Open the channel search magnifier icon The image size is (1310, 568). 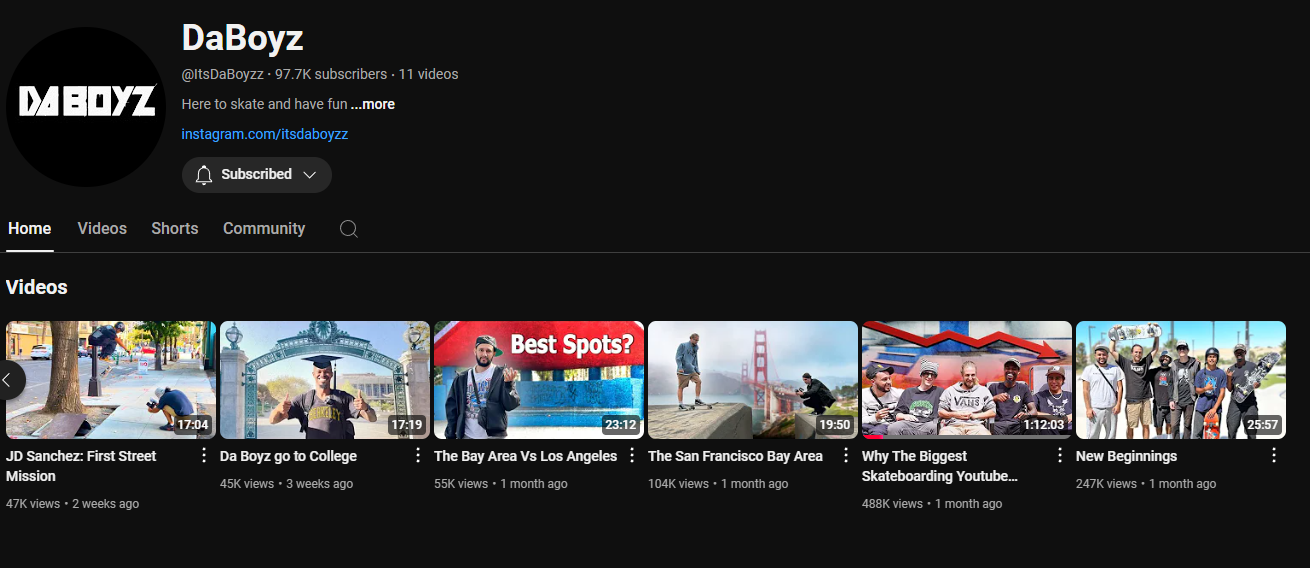point(348,228)
